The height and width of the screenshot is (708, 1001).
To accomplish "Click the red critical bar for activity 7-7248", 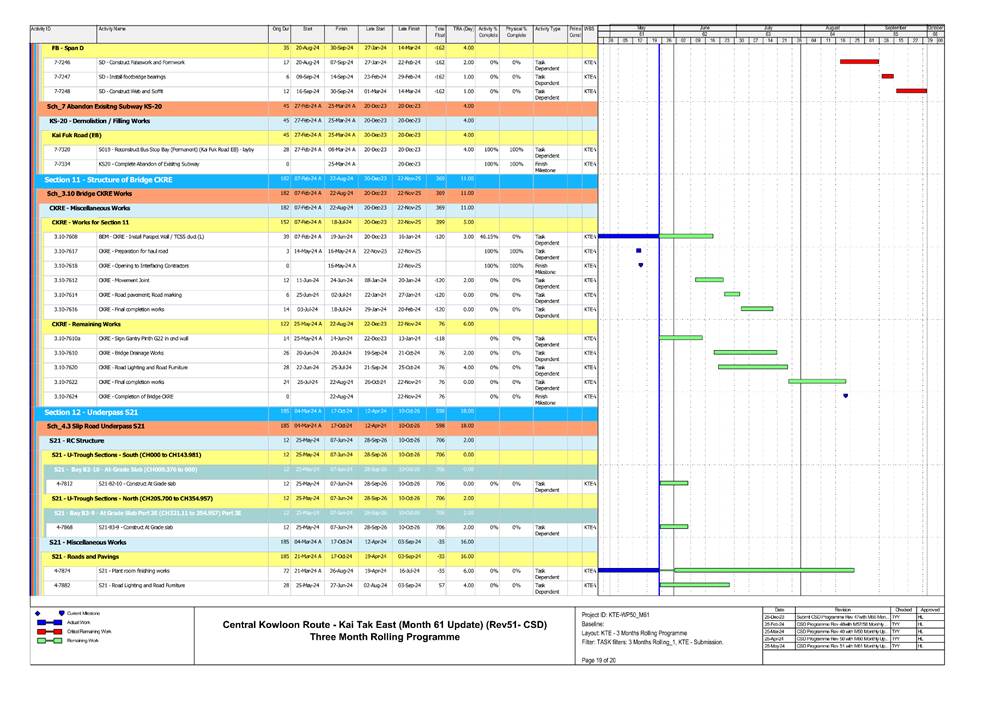I will [x=911, y=91].
